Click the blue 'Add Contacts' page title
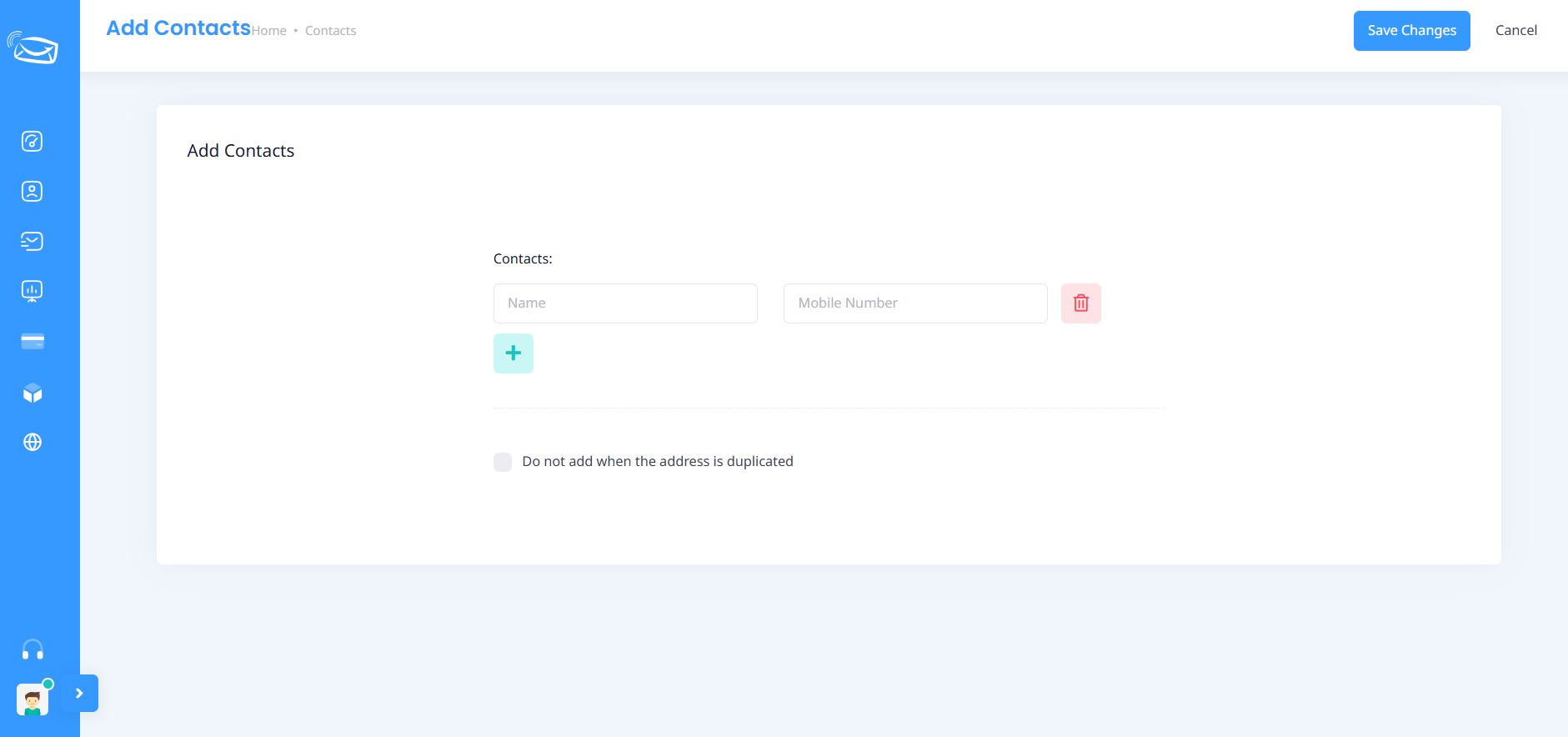 [178, 28]
